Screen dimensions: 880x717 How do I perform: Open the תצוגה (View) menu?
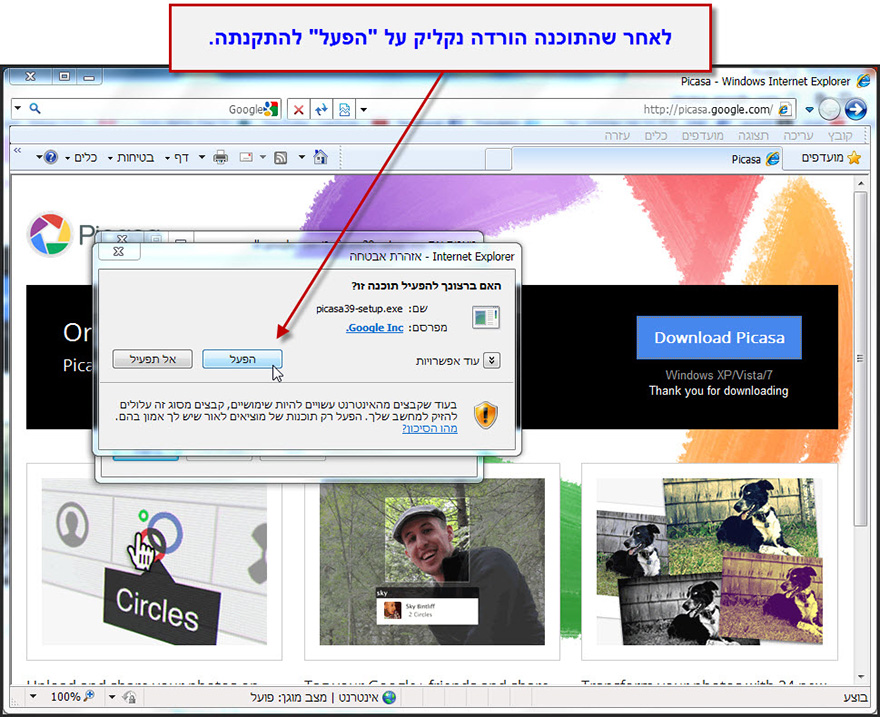(753, 135)
